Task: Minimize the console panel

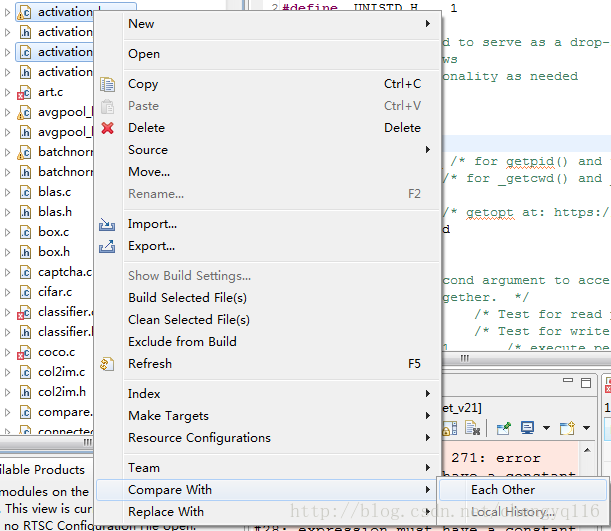Action: click(x=568, y=380)
